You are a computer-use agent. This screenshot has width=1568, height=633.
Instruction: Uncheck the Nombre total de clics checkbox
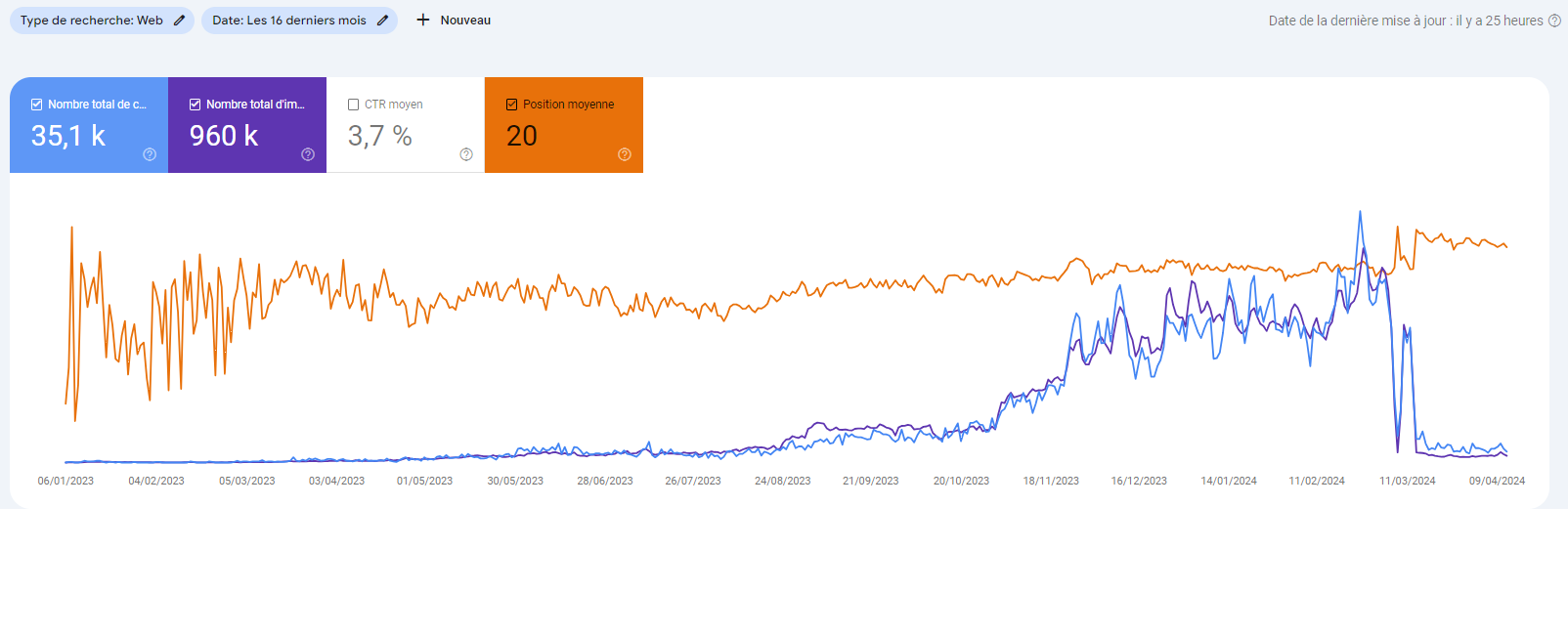pos(37,105)
